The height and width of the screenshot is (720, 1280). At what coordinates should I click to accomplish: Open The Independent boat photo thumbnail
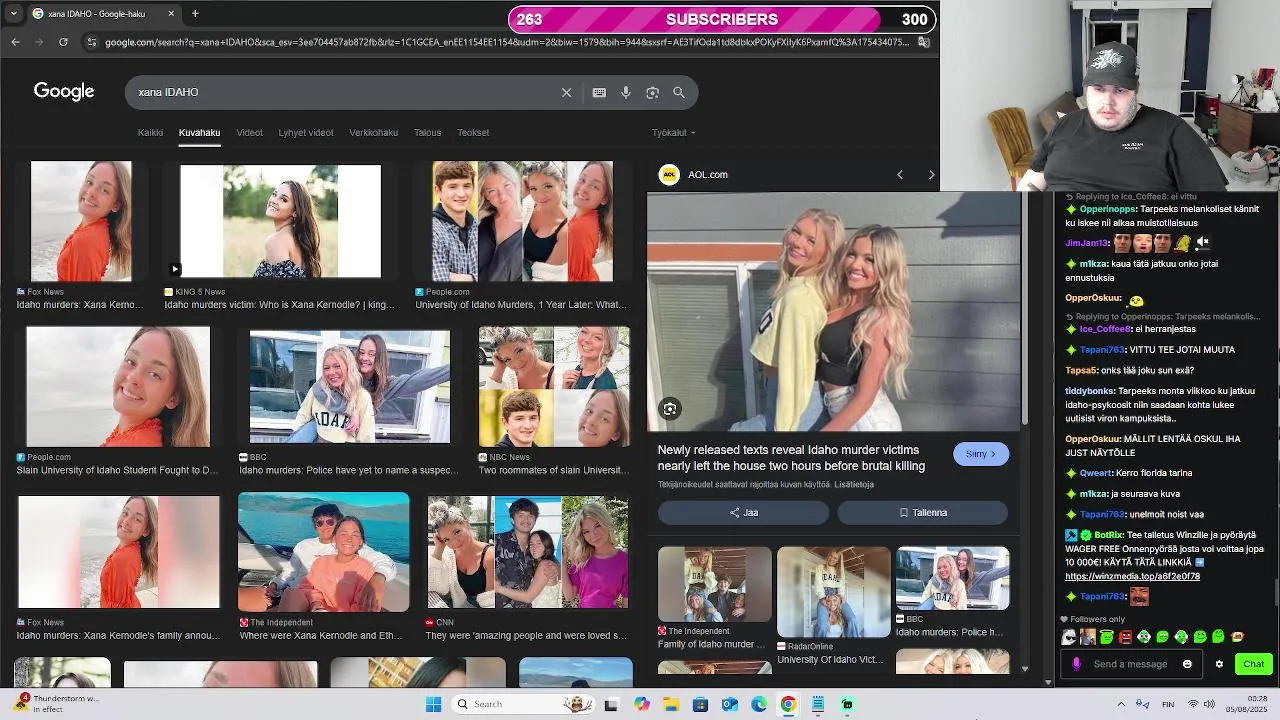coord(323,552)
